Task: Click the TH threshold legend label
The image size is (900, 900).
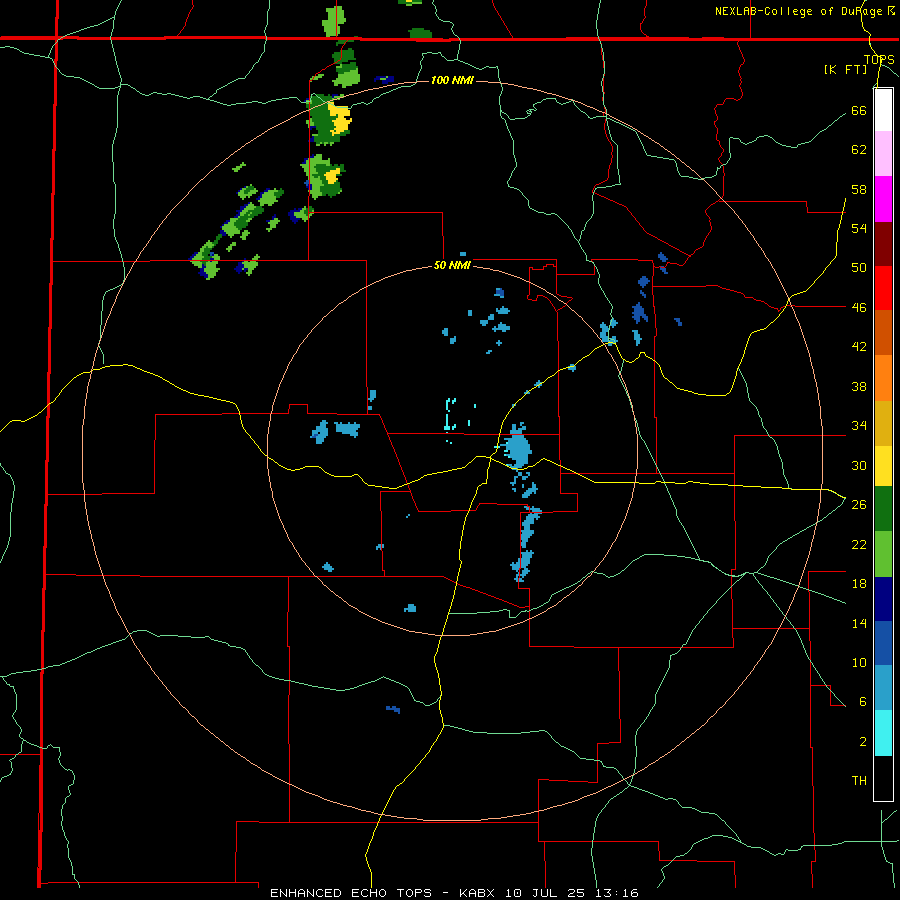Action: click(x=859, y=781)
